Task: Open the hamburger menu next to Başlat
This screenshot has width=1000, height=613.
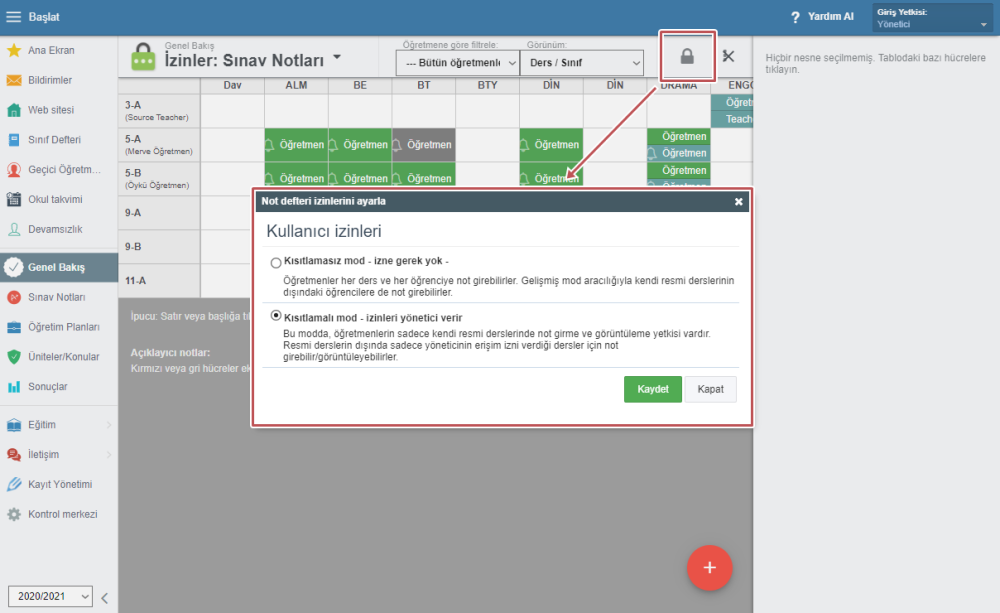Action: click(x=13, y=17)
